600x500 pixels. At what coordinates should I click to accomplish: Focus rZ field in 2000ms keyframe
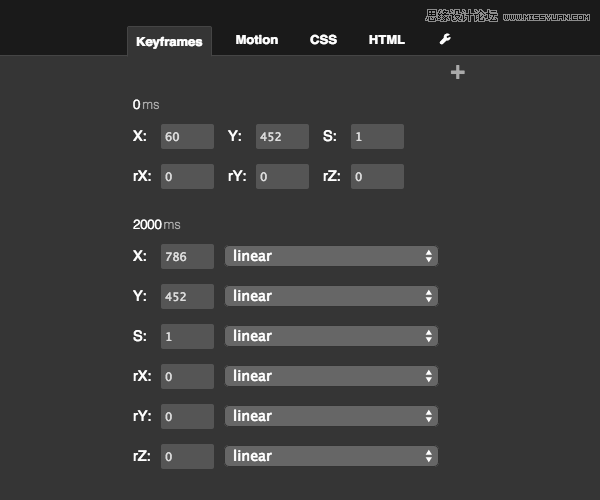(187, 456)
